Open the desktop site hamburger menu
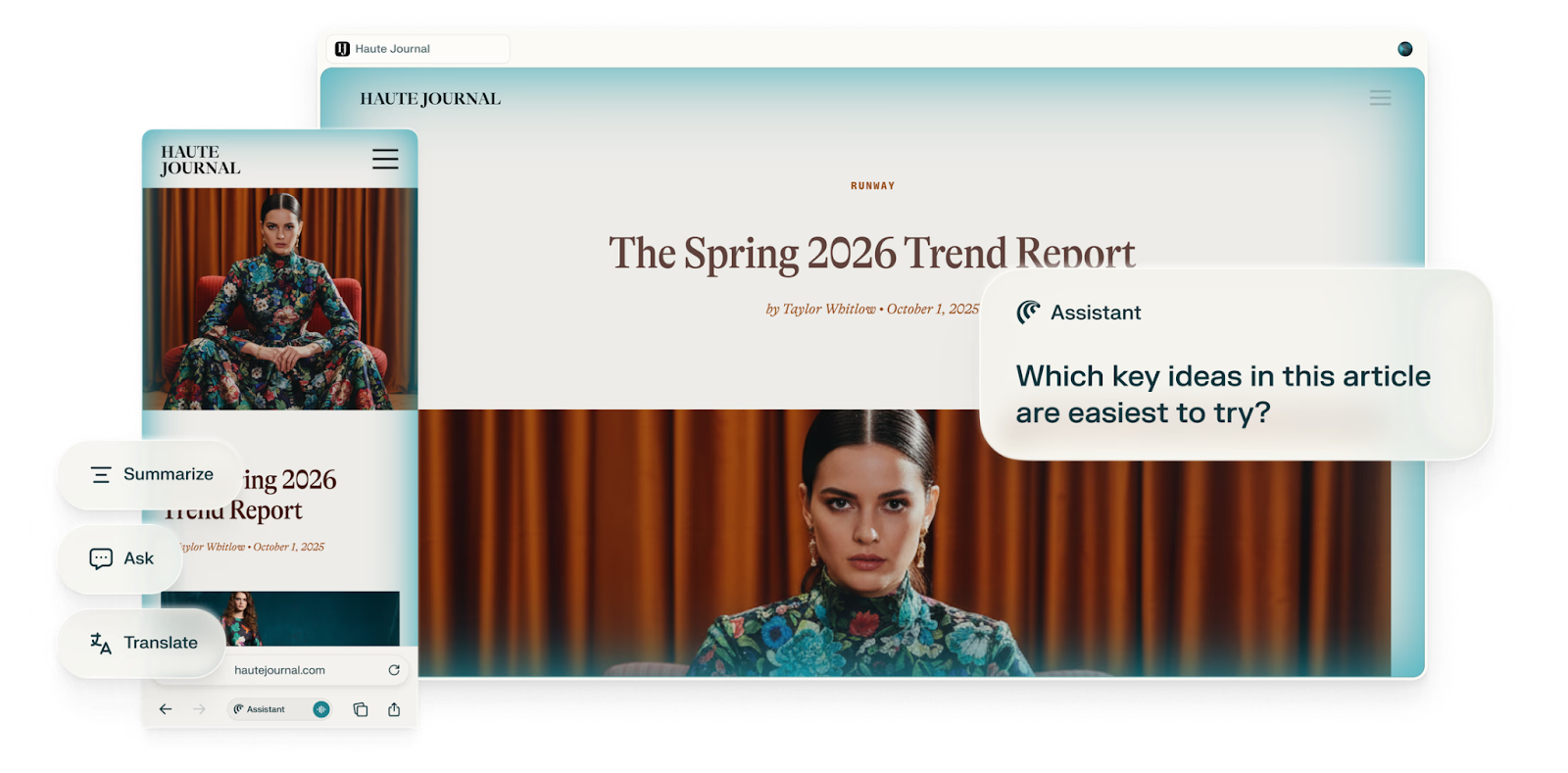Image resolution: width=1568 pixels, height=773 pixels. (x=1380, y=98)
